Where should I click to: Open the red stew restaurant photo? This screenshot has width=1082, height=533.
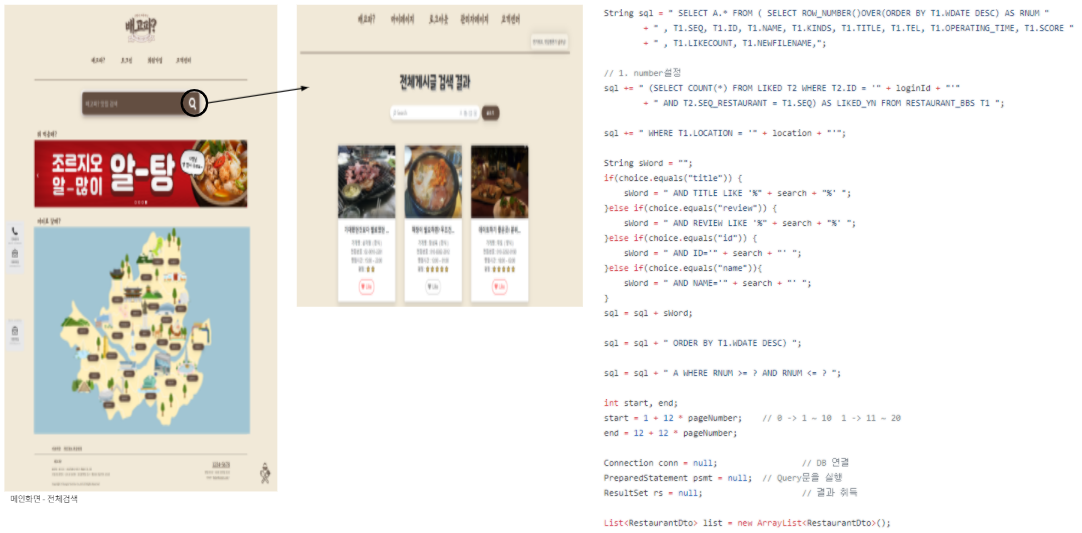(433, 182)
